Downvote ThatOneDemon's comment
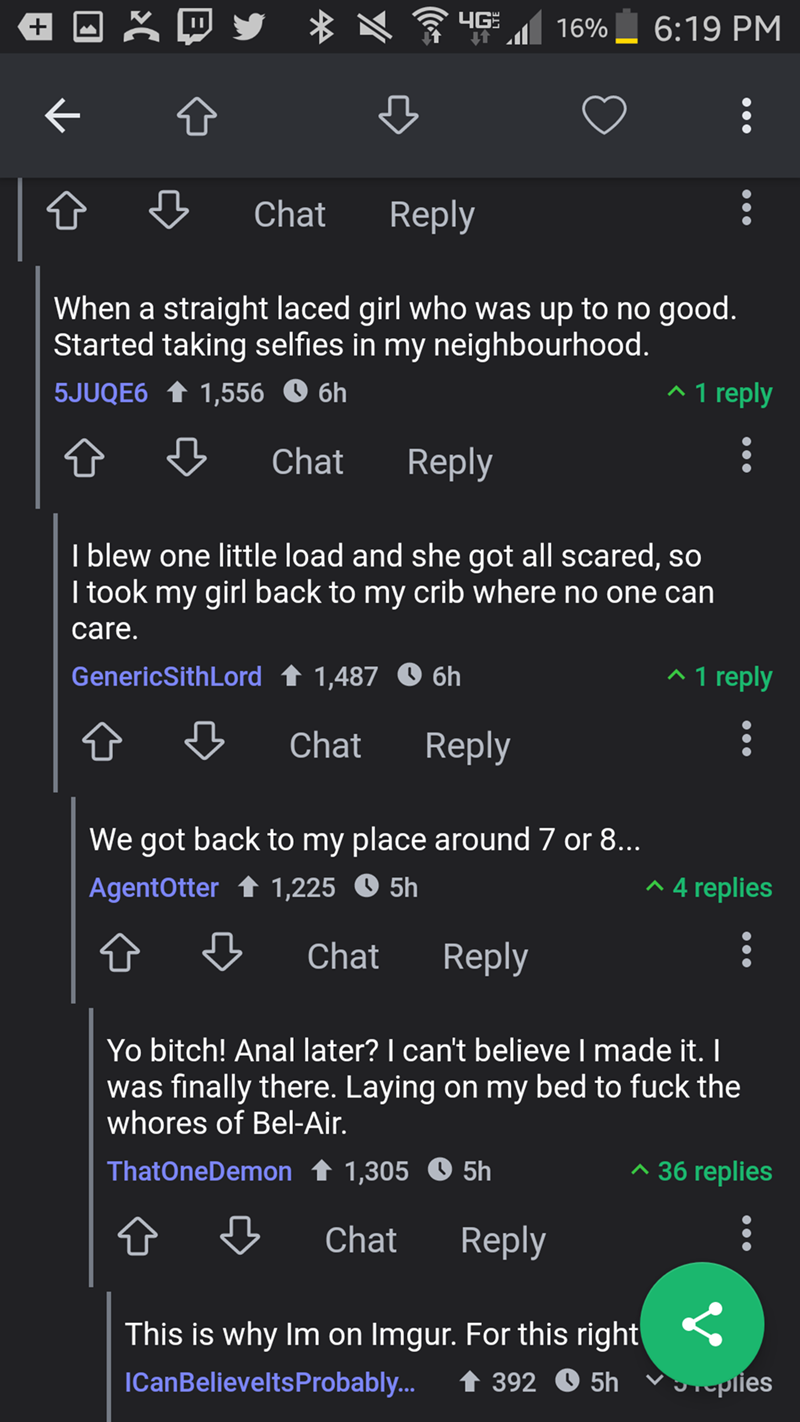Viewport: 800px width, 1422px height. click(241, 1240)
